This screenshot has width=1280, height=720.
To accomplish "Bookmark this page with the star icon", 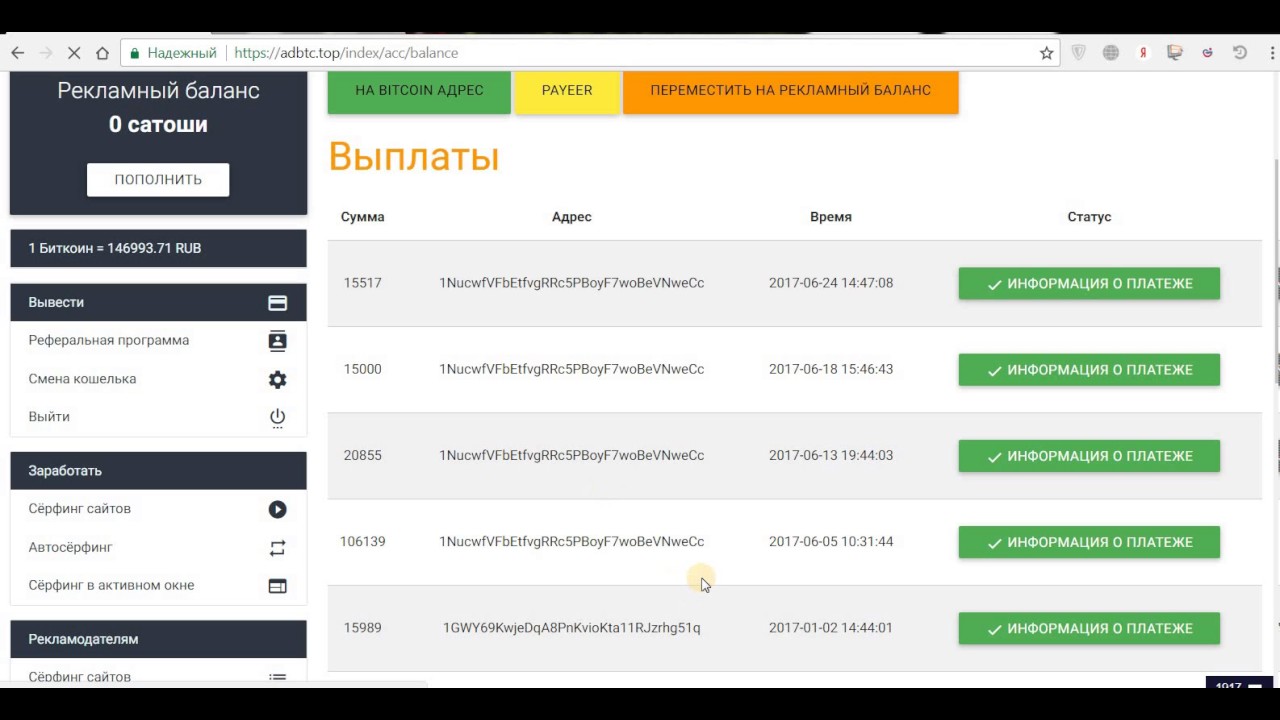I will (1046, 53).
